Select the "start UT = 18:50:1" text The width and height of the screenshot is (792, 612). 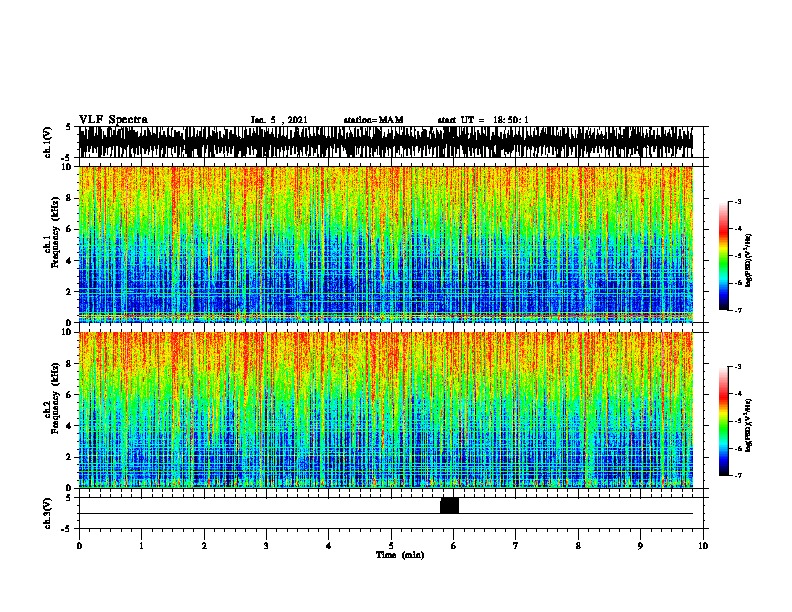point(483,120)
